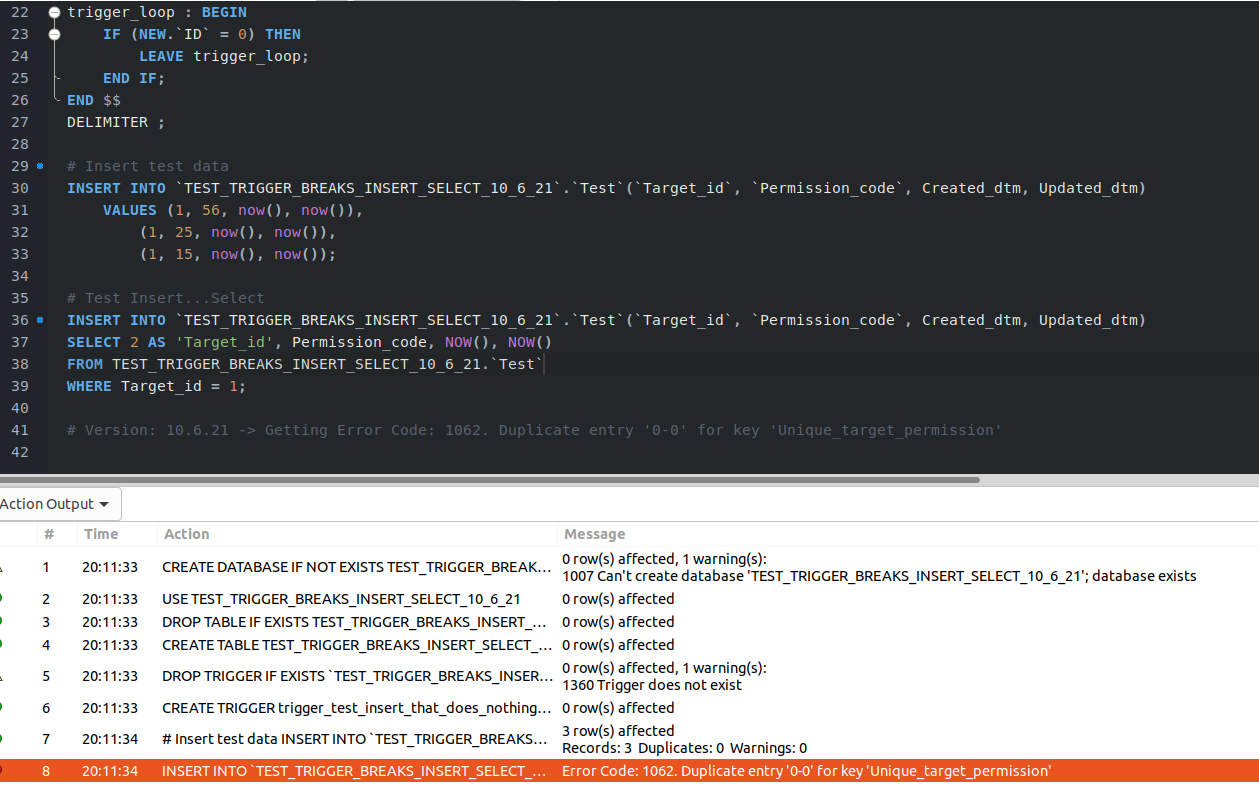Click the warning icon for action row 1

(x=2, y=568)
